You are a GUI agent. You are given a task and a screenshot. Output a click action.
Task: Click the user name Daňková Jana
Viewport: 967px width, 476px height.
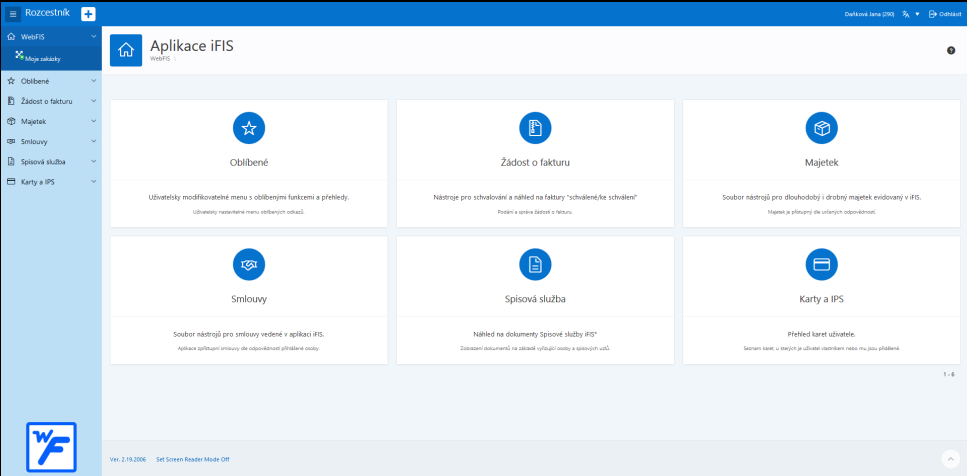pos(869,14)
